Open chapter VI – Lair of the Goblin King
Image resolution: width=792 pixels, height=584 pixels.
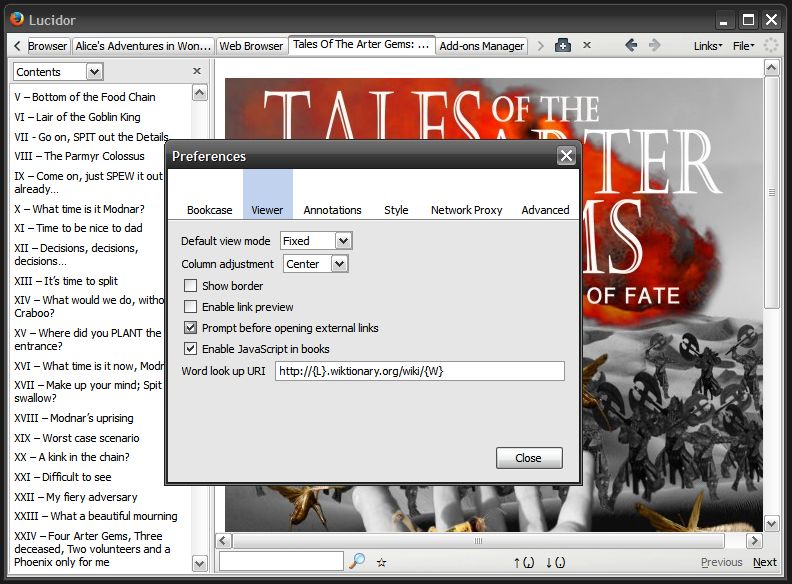[x=77, y=117]
